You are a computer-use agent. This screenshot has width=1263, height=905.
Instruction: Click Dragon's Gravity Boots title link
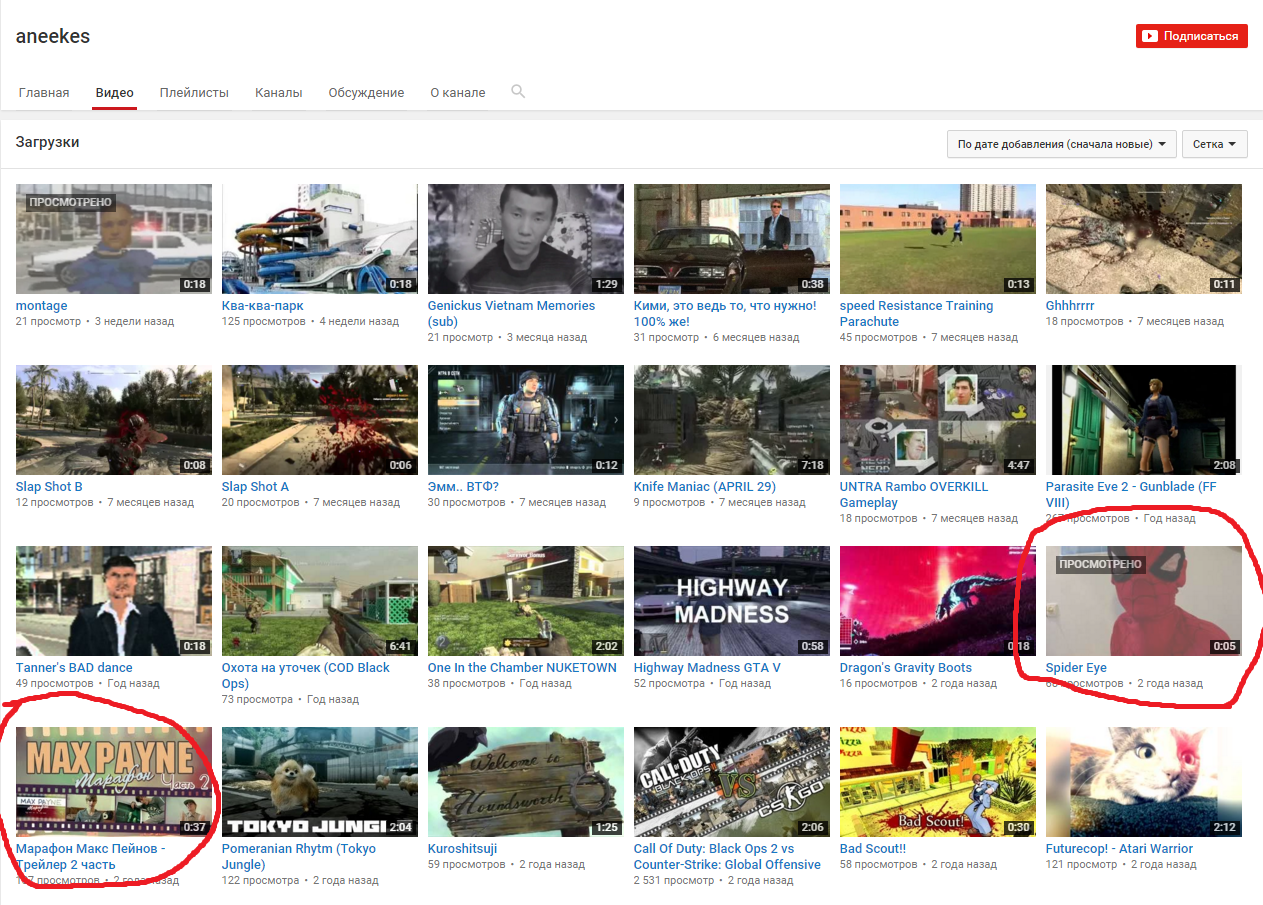(x=906, y=668)
